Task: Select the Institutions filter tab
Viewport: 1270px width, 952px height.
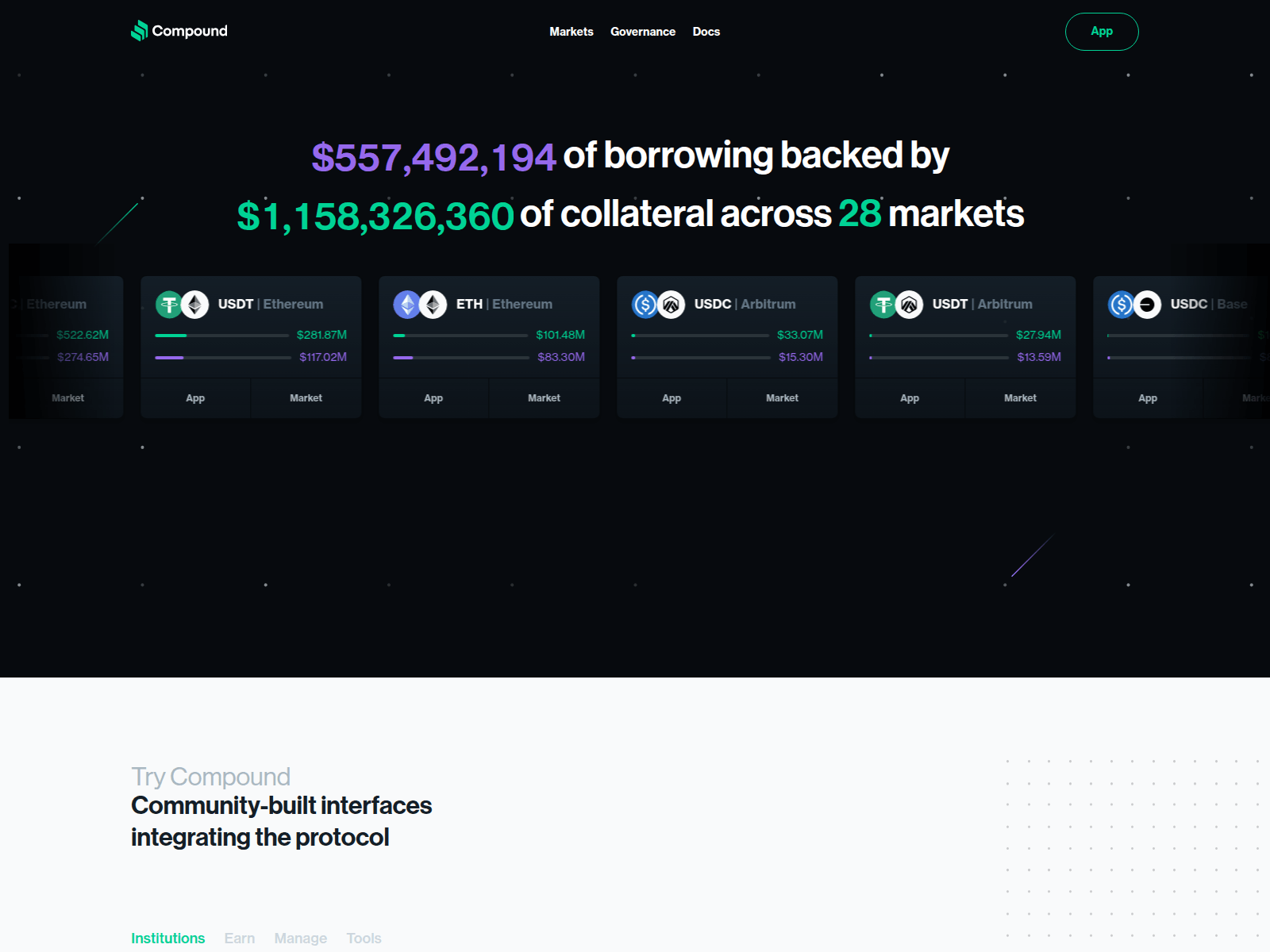Action: (x=167, y=939)
